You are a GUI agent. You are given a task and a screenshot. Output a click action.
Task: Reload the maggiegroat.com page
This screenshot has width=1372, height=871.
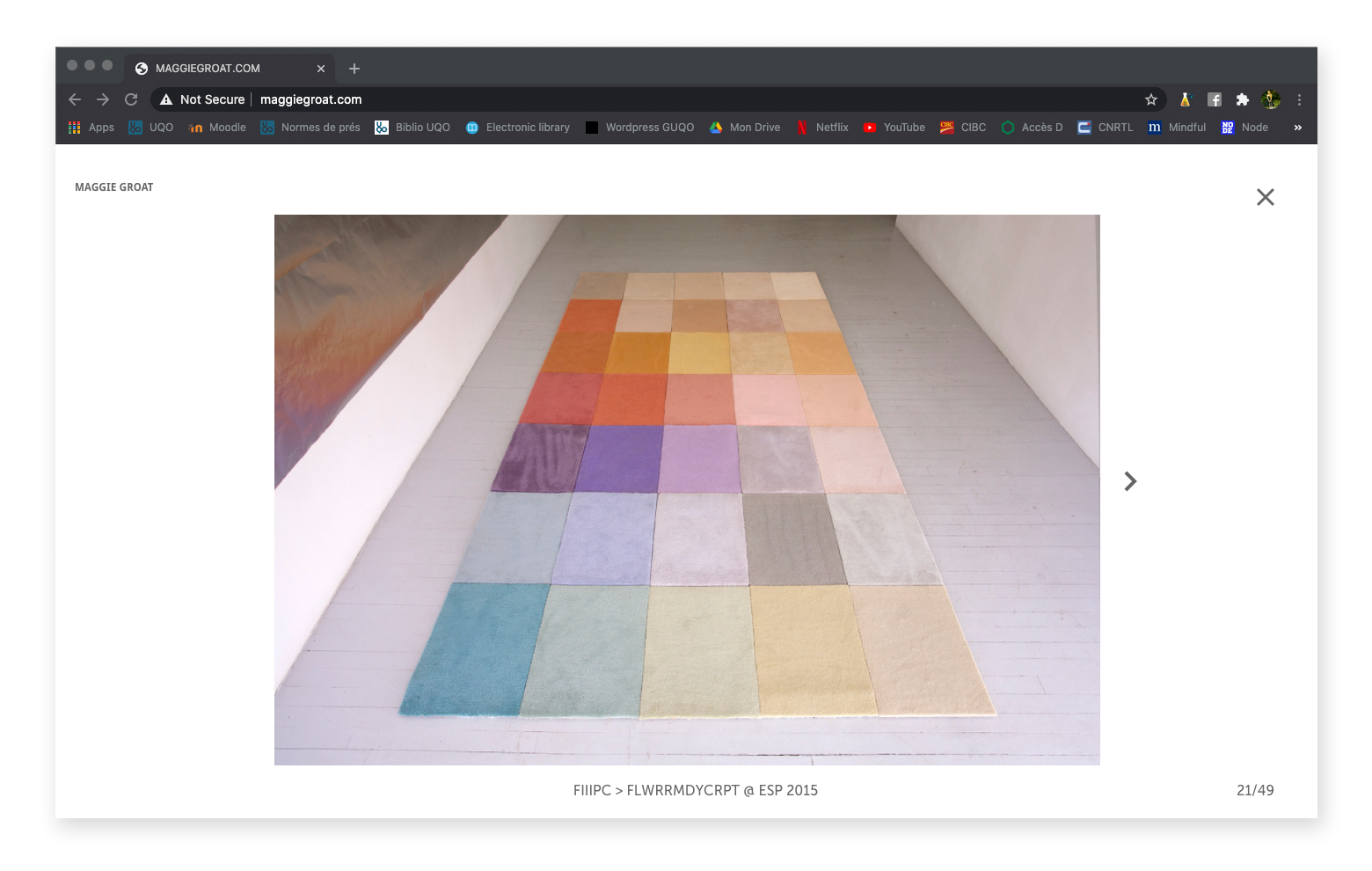131,99
